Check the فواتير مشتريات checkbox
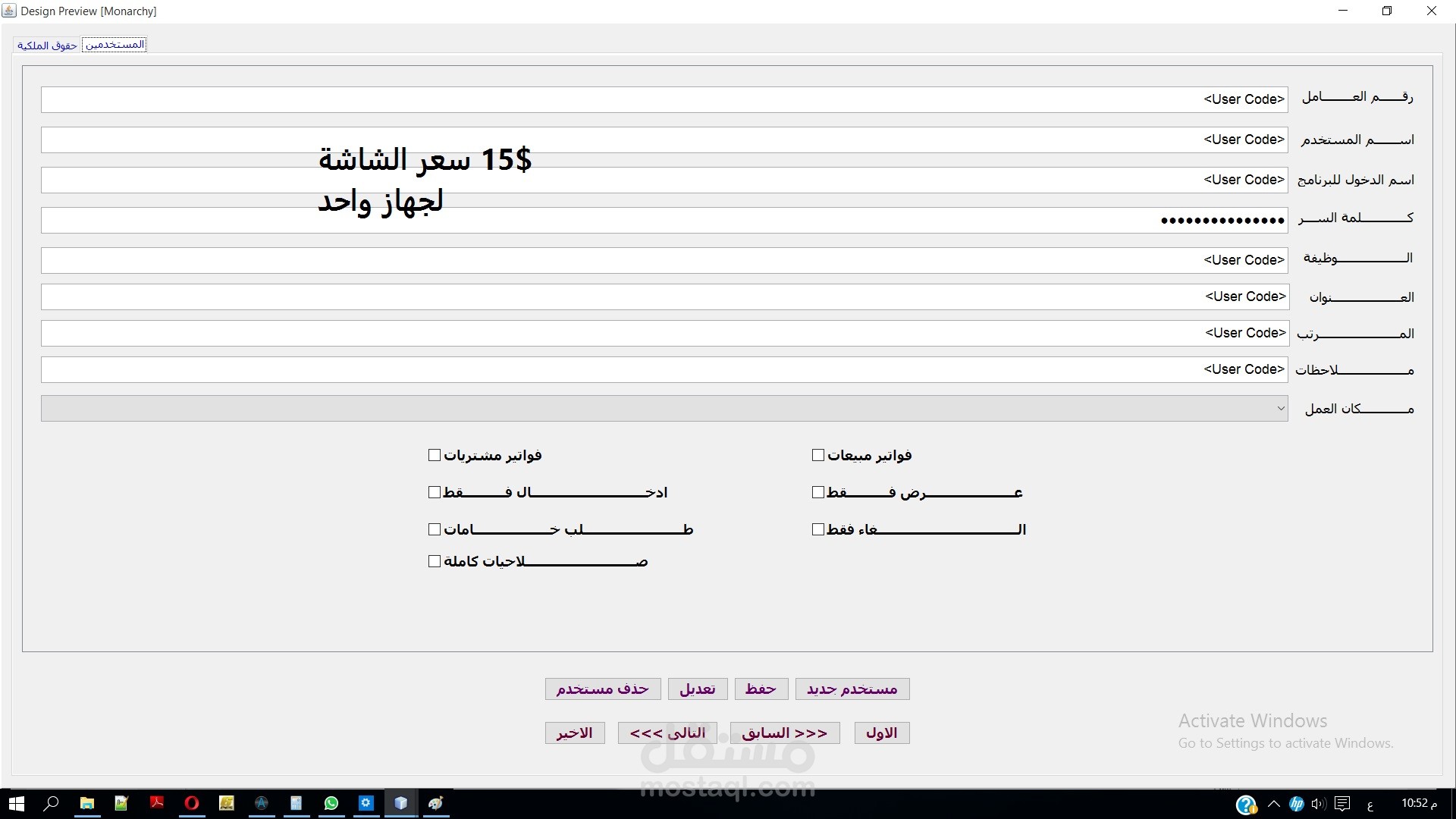The height and width of the screenshot is (819, 1456). tap(435, 455)
